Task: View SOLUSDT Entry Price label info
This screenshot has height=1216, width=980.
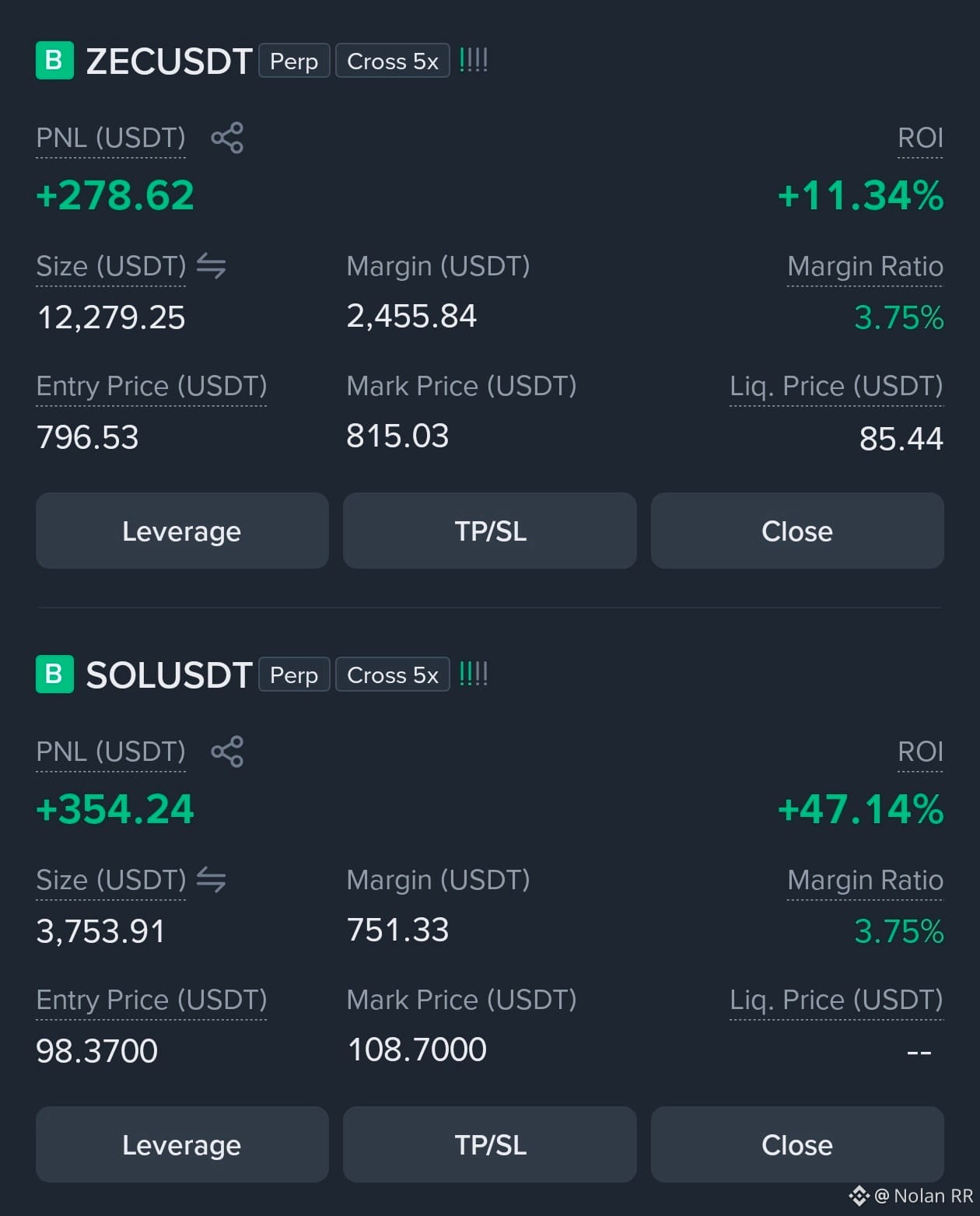Action: pyautogui.click(x=152, y=1000)
